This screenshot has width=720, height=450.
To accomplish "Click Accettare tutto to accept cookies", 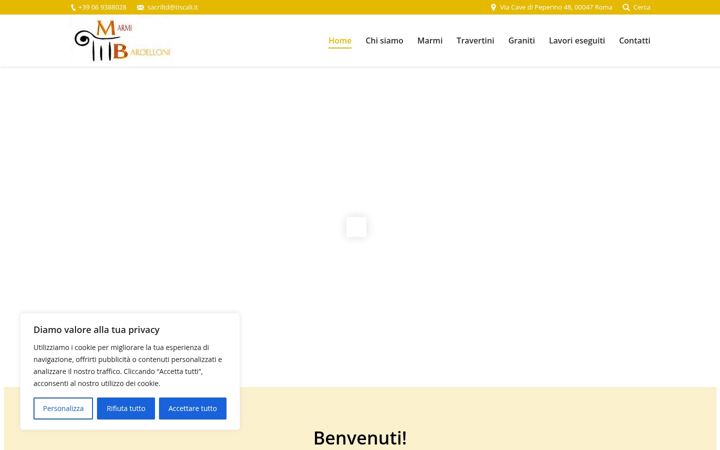I will [x=192, y=408].
